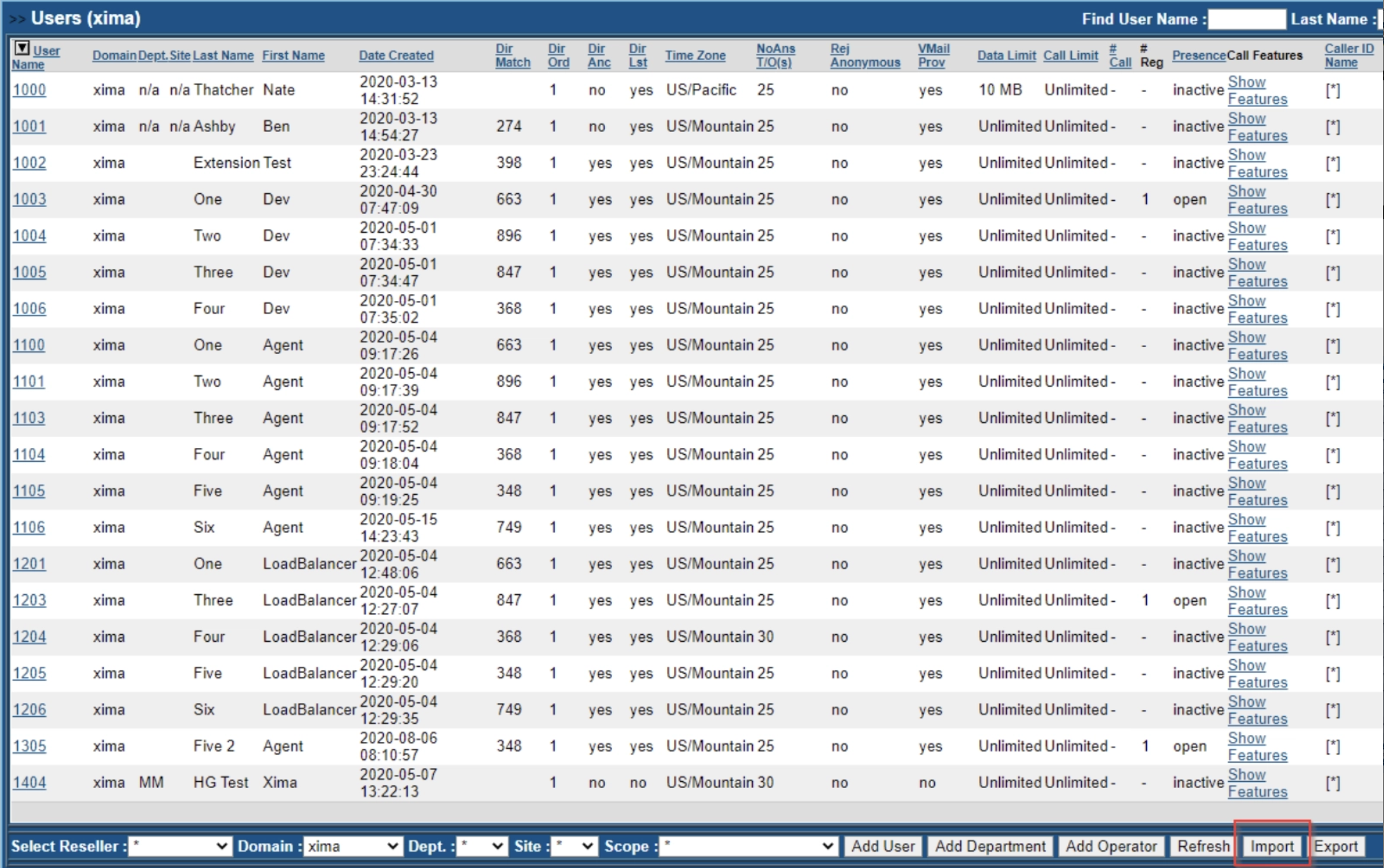The width and height of the screenshot is (1384, 868).
Task: Open the Scope dropdown
Action: pyautogui.click(x=748, y=847)
